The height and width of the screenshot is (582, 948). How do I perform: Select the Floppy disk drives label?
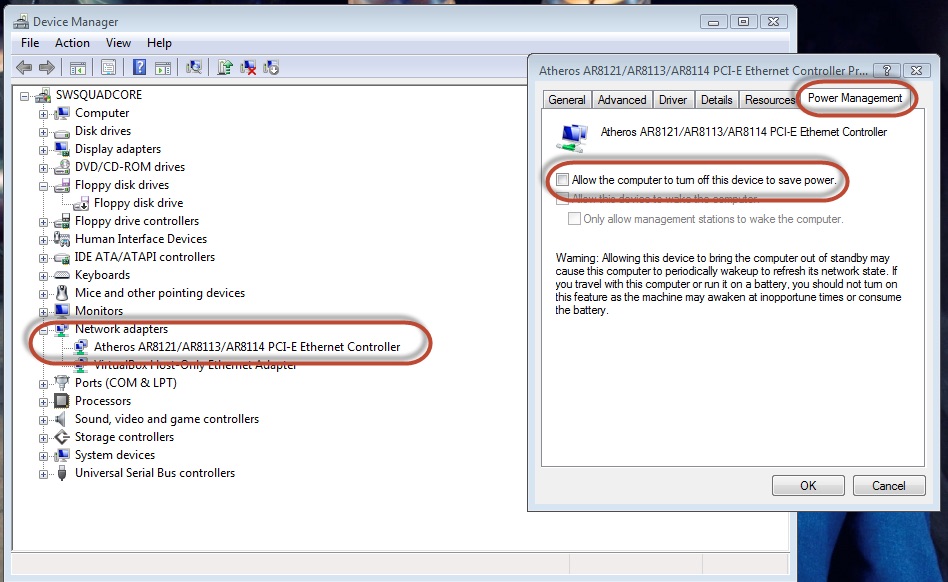(122, 185)
